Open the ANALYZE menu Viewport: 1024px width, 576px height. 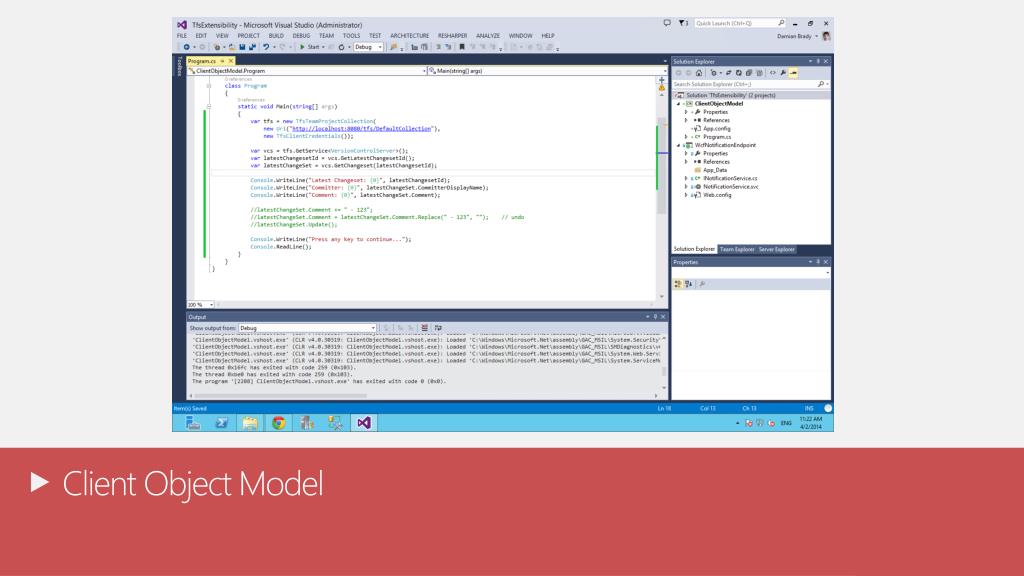click(x=488, y=36)
